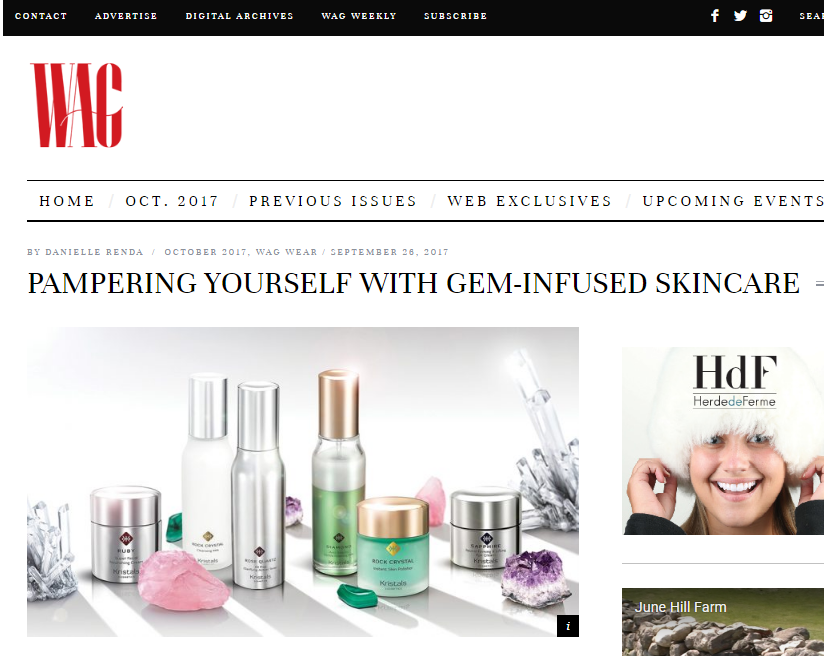Viewport: 827px width, 659px height.
Task: Open the Previous Issues navigation item
Action: [333, 201]
